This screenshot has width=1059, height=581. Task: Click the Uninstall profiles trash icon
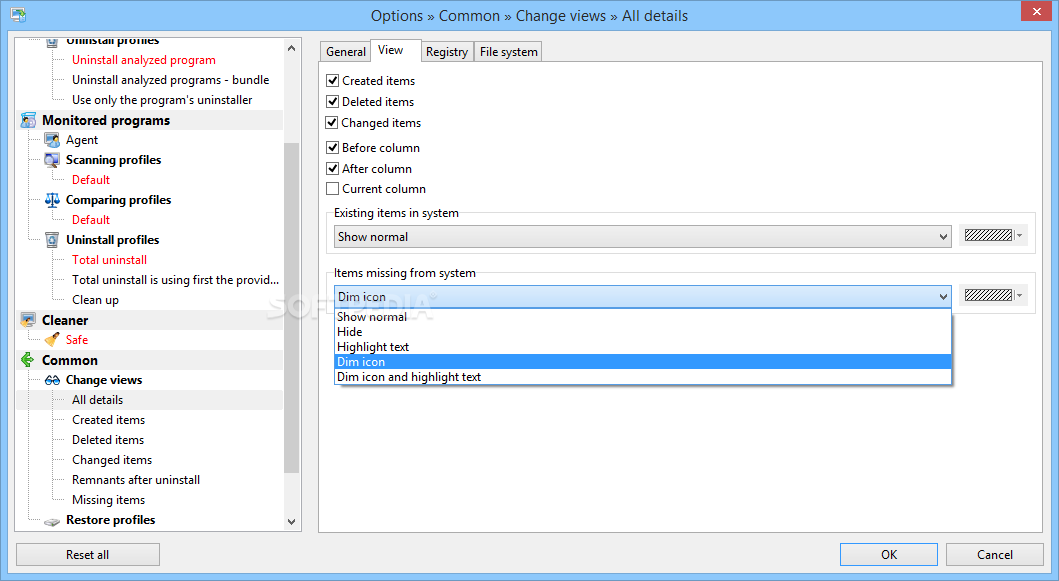52,240
